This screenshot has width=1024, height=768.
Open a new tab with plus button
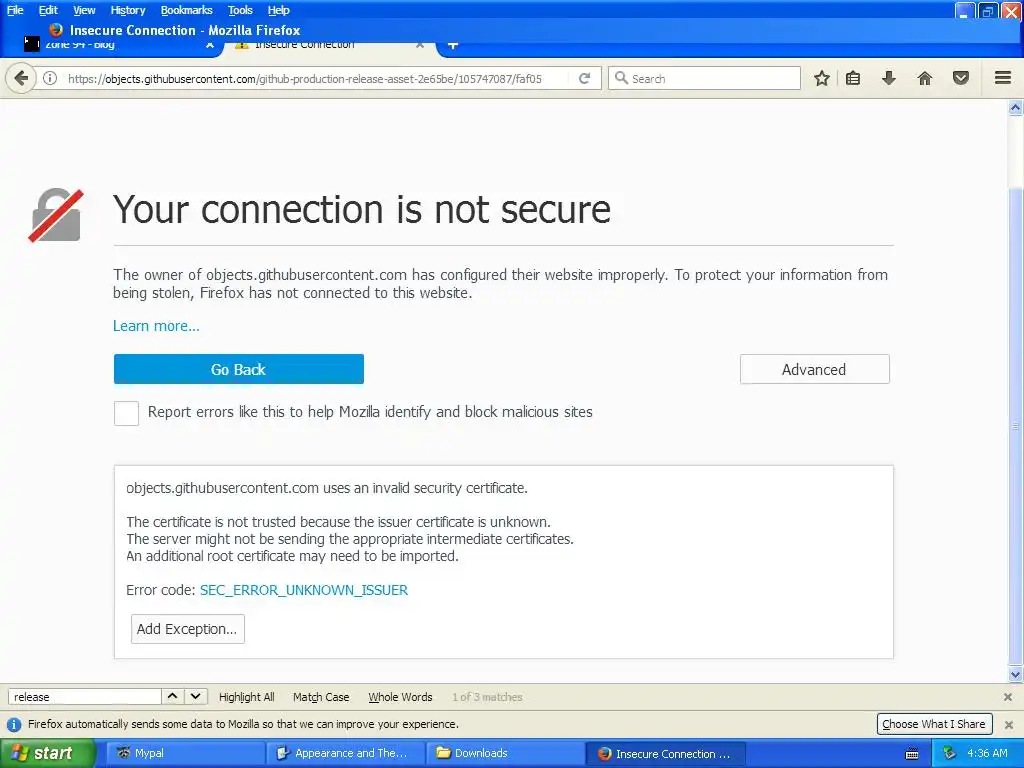pos(453,45)
